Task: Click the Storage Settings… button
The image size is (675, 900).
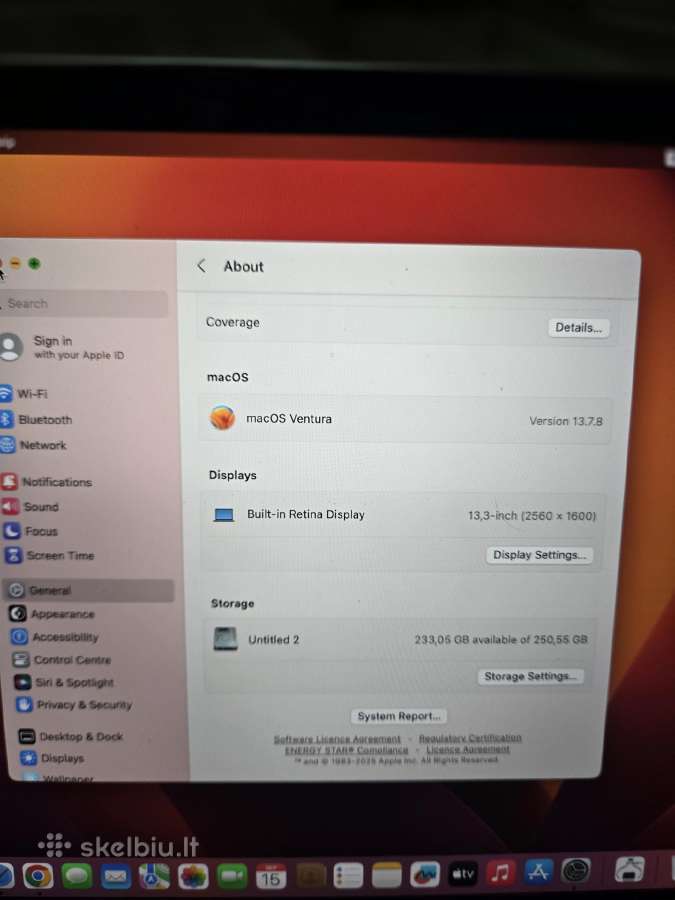Action: (x=530, y=676)
